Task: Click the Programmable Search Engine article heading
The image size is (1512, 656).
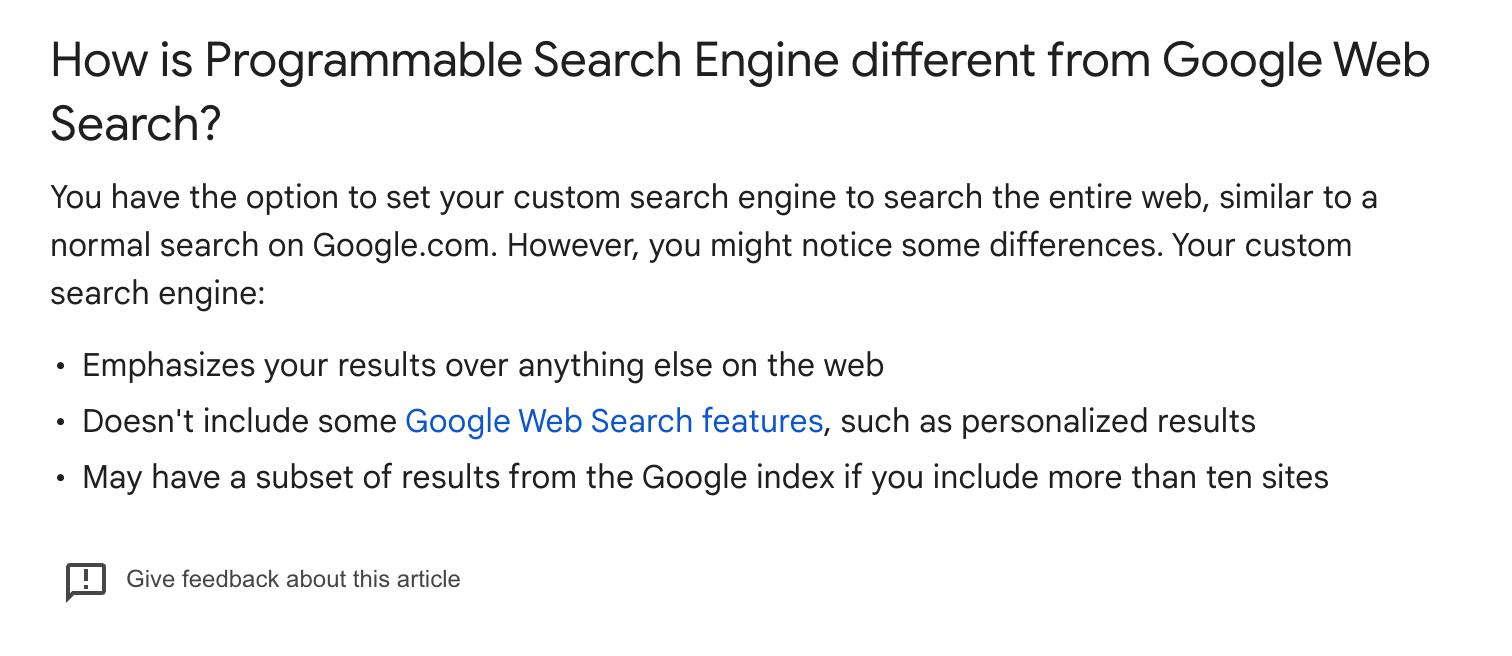Action: (740, 92)
